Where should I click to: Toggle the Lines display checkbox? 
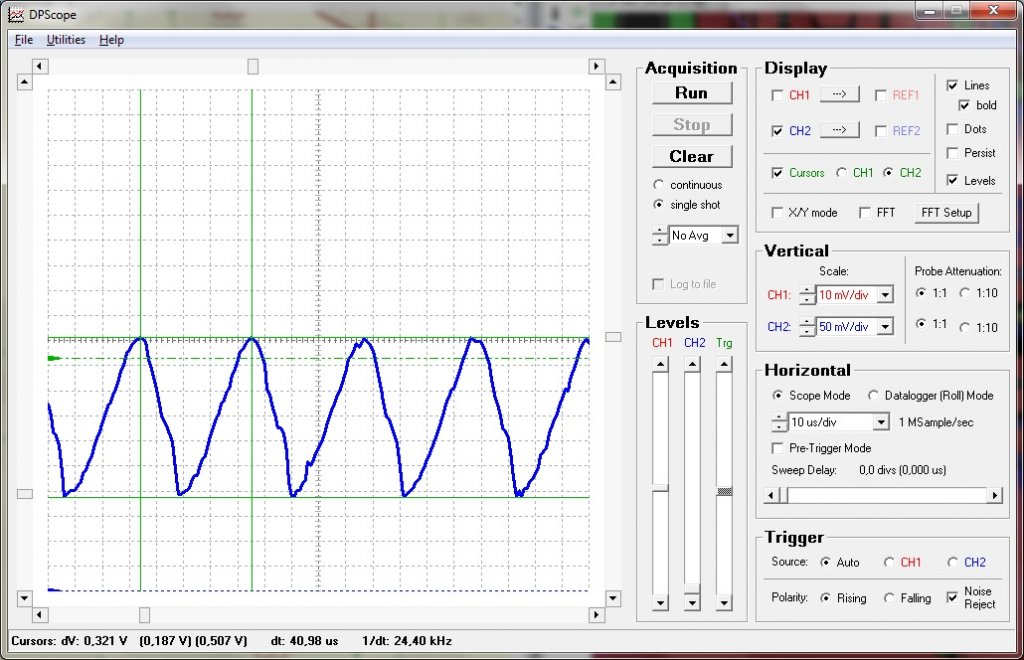952,85
